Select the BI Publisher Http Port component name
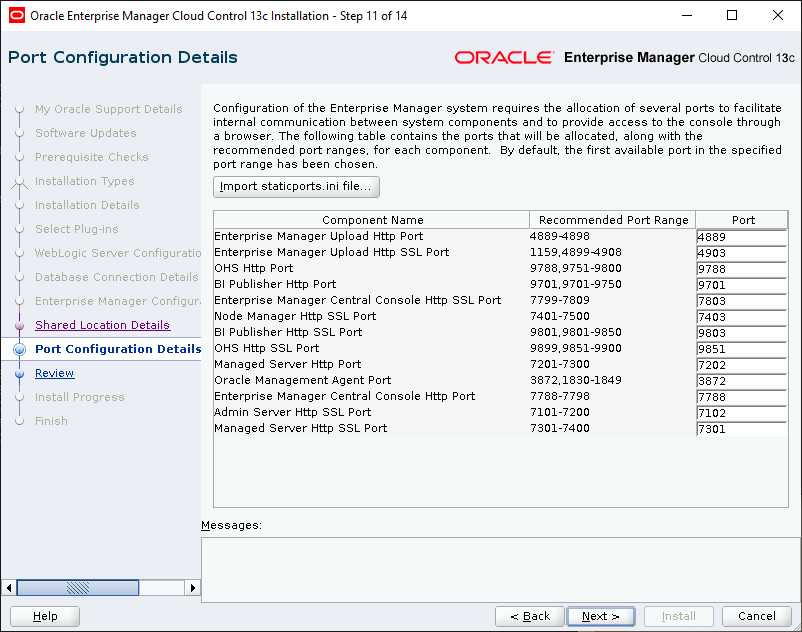The image size is (802, 632). tap(275, 284)
